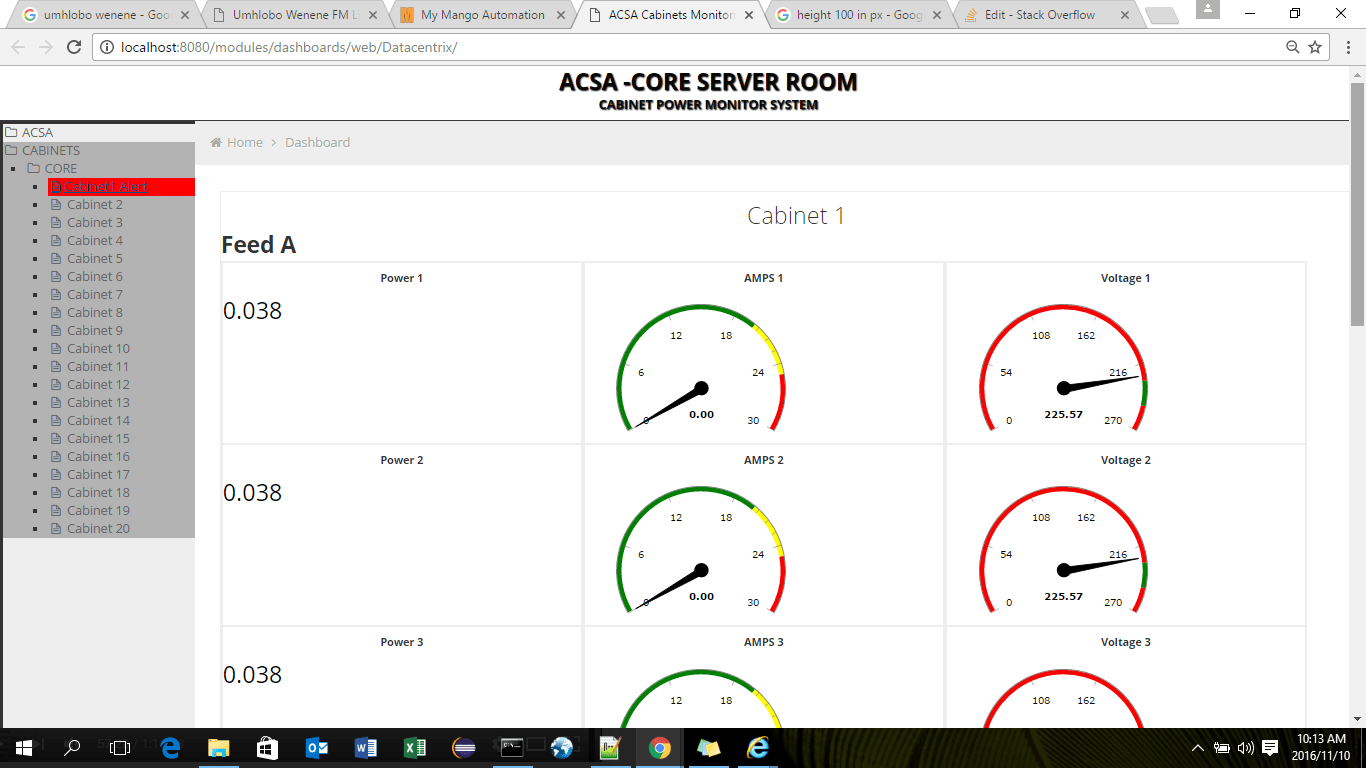Click the Voltage 2 gauge dial
This screenshot has width=1366, height=768.
point(1063,550)
